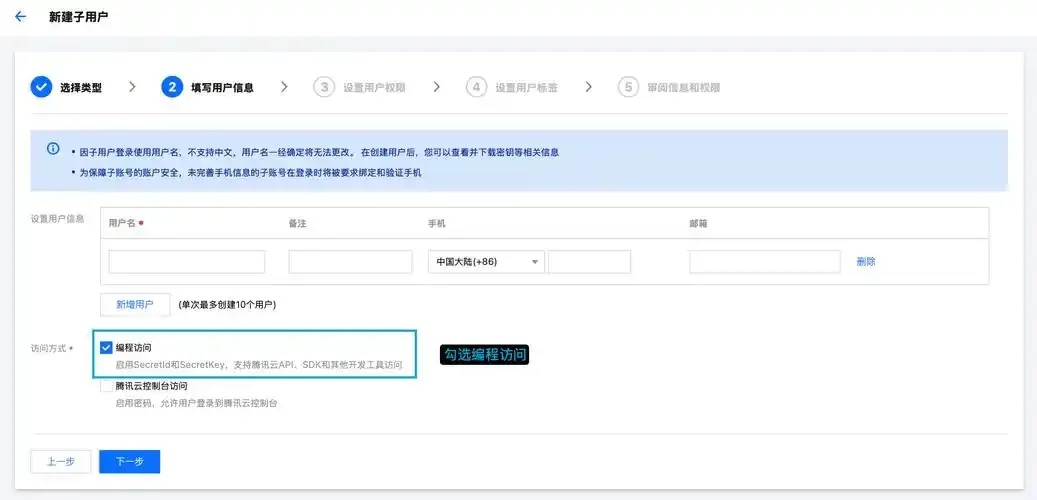Click step 5 circle icon
This screenshot has width=1037, height=500.
628,87
